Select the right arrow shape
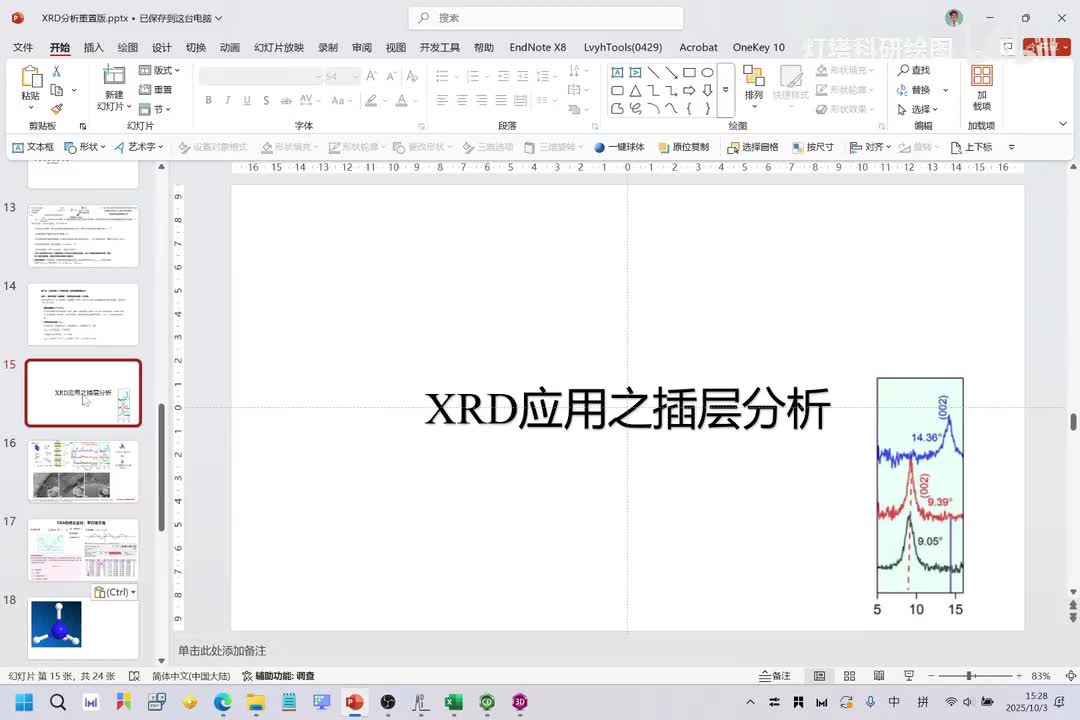Screen dimensions: 1080x720 (x=689, y=90)
